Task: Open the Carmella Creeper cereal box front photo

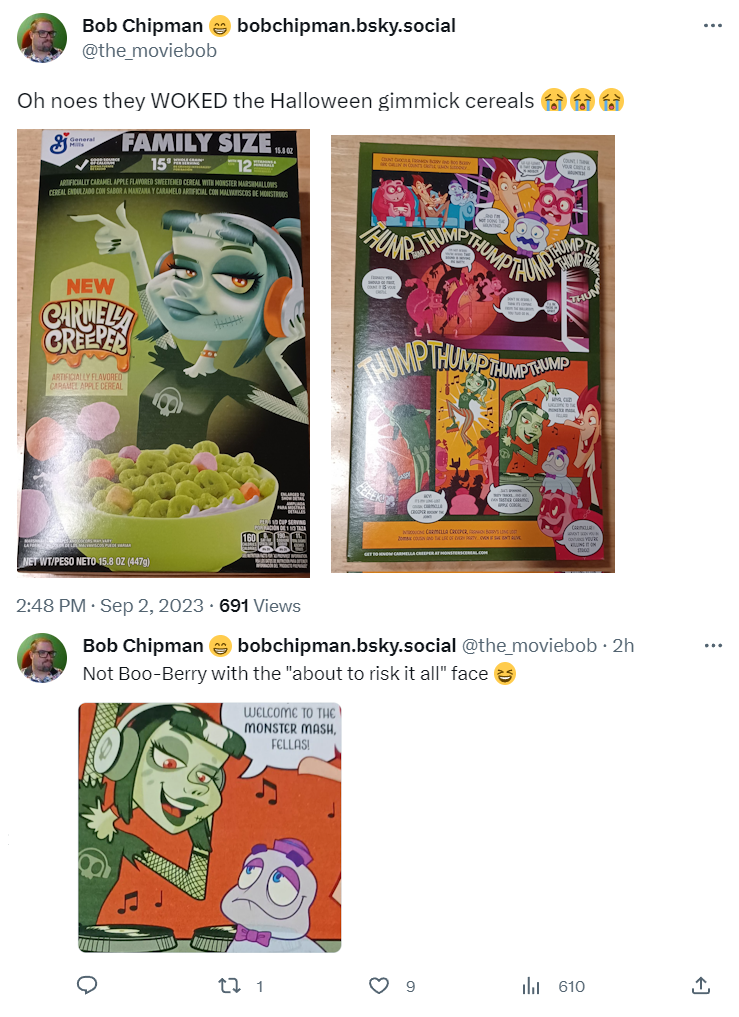Action: coord(164,353)
